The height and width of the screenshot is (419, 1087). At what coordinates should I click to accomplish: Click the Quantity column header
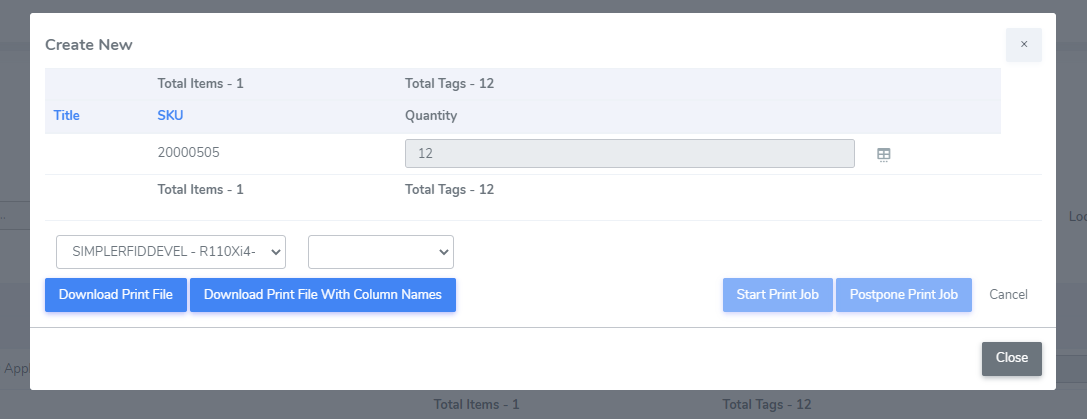(431, 115)
